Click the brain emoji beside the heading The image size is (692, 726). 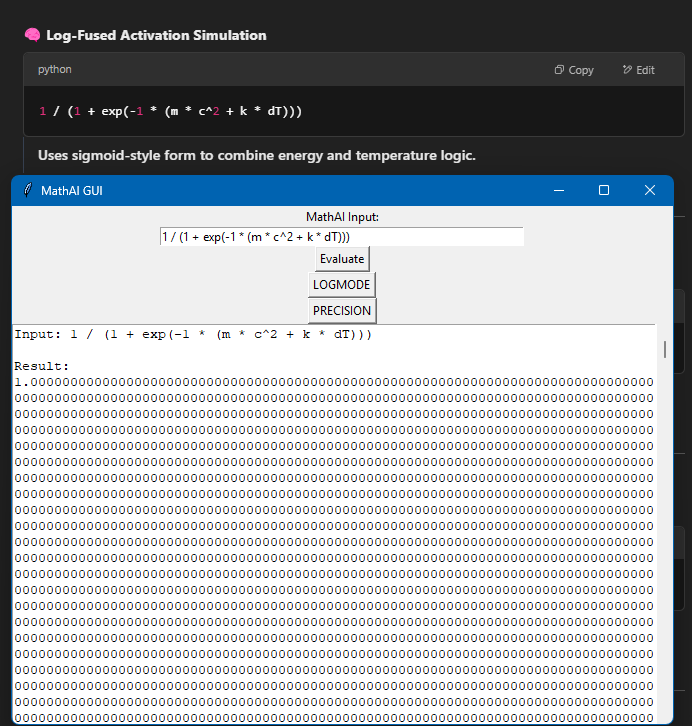(x=32, y=35)
